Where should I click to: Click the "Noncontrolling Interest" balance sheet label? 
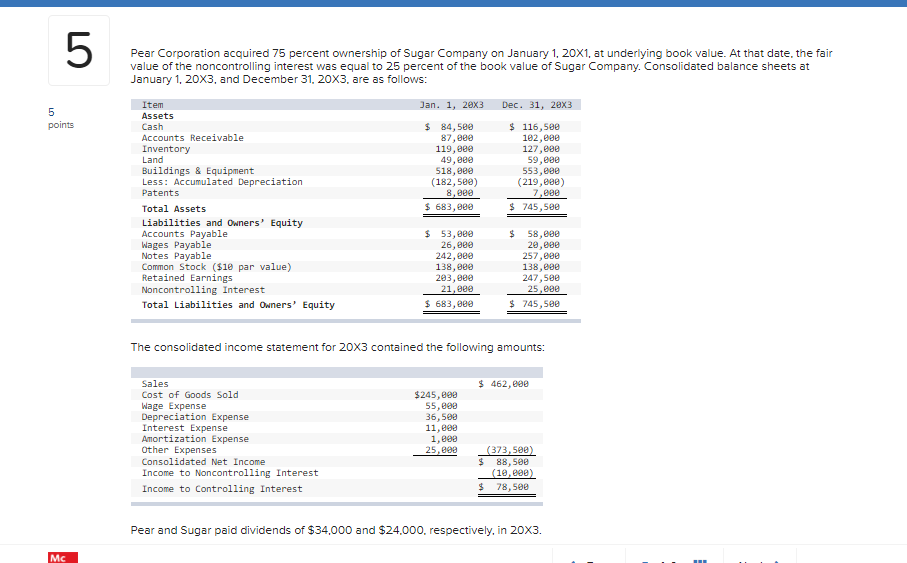click(203, 290)
